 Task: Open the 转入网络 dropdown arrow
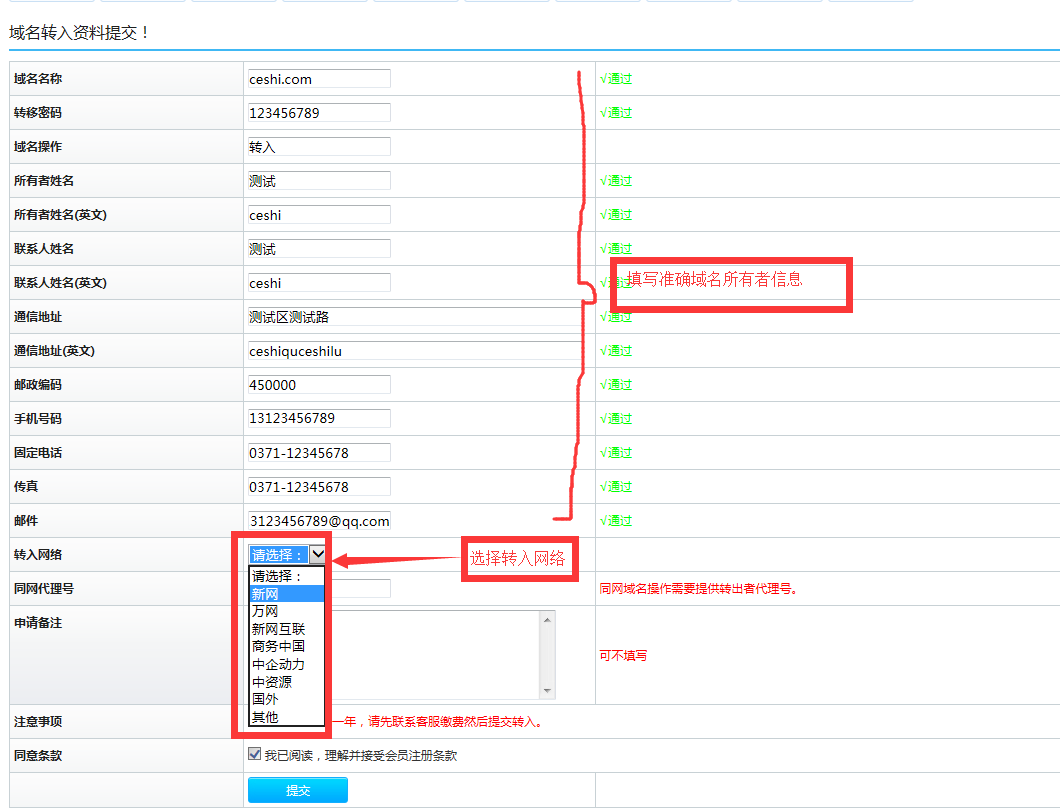click(318, 555)
